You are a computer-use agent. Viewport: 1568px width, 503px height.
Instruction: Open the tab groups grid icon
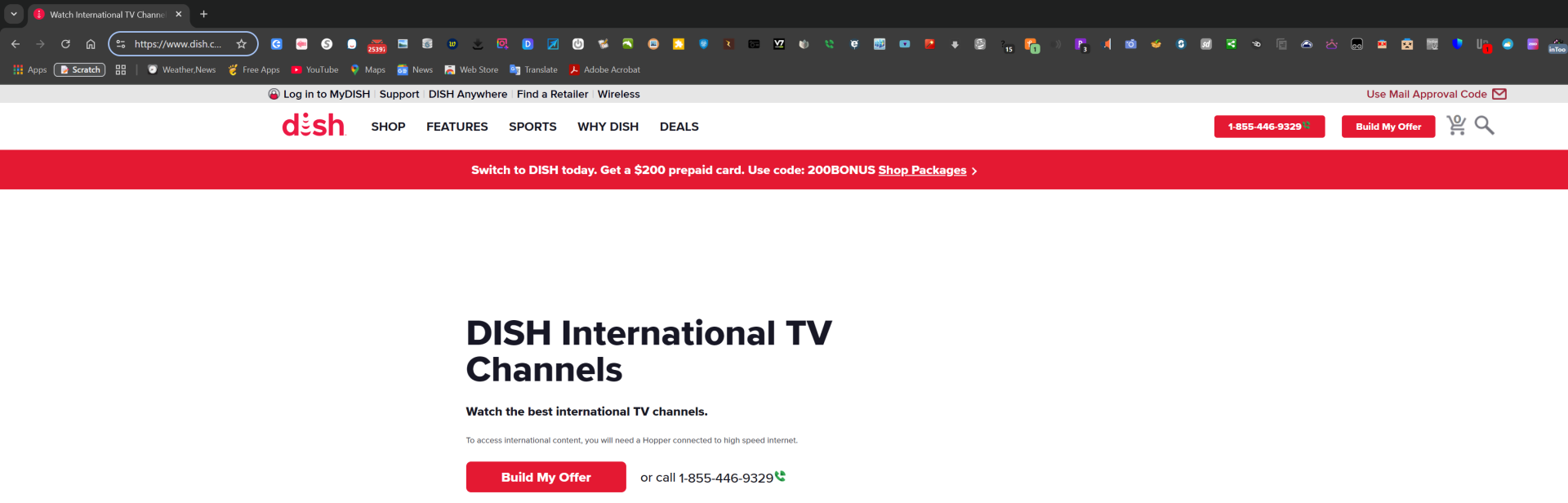pyautogui.click(x=121, y=69)
